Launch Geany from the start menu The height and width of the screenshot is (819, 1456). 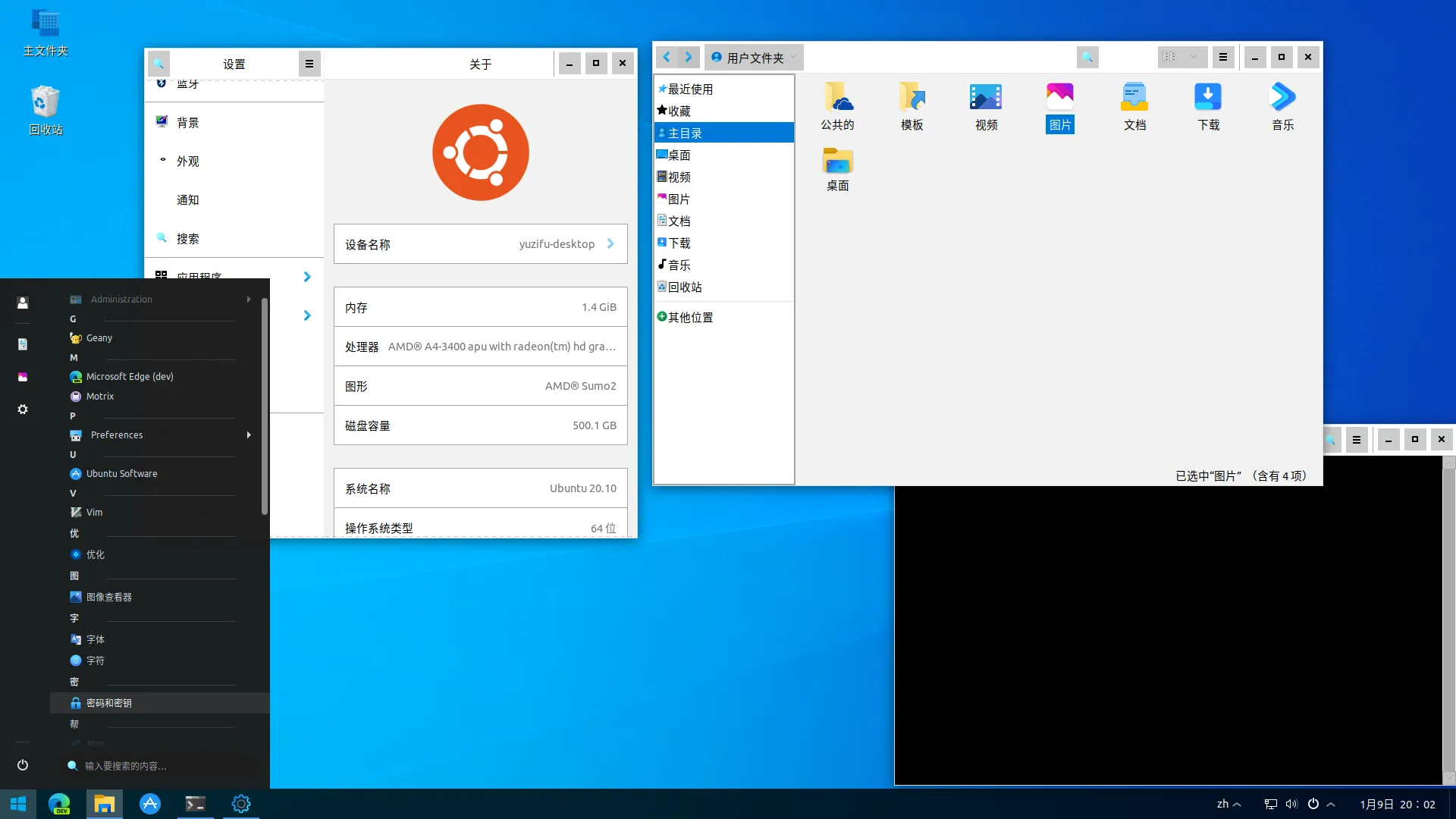click(99, 338)
